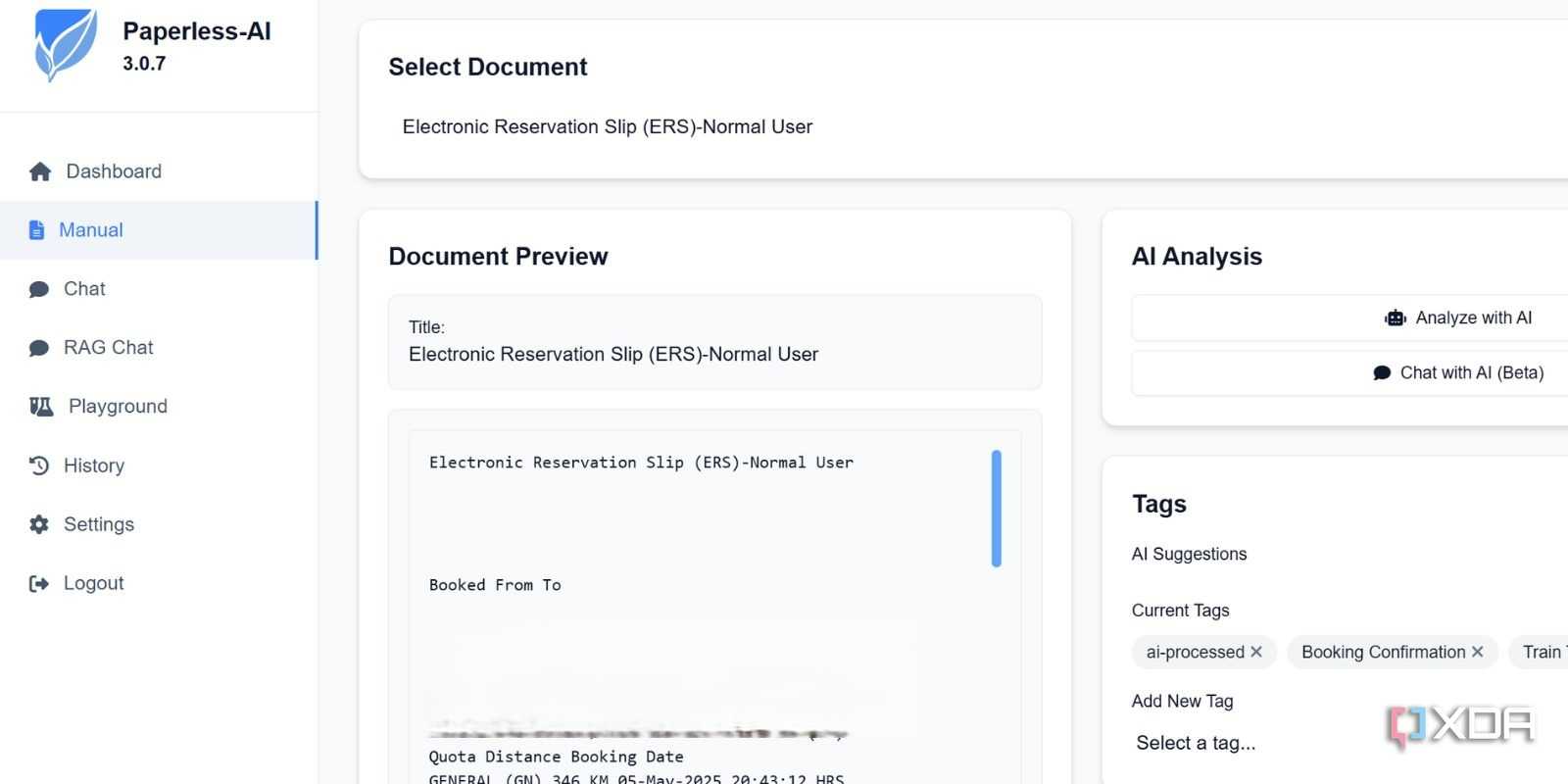The height and width of the screenshot is (784, 1568).
Task: Click the Playground flask icon
Action: 41,407
